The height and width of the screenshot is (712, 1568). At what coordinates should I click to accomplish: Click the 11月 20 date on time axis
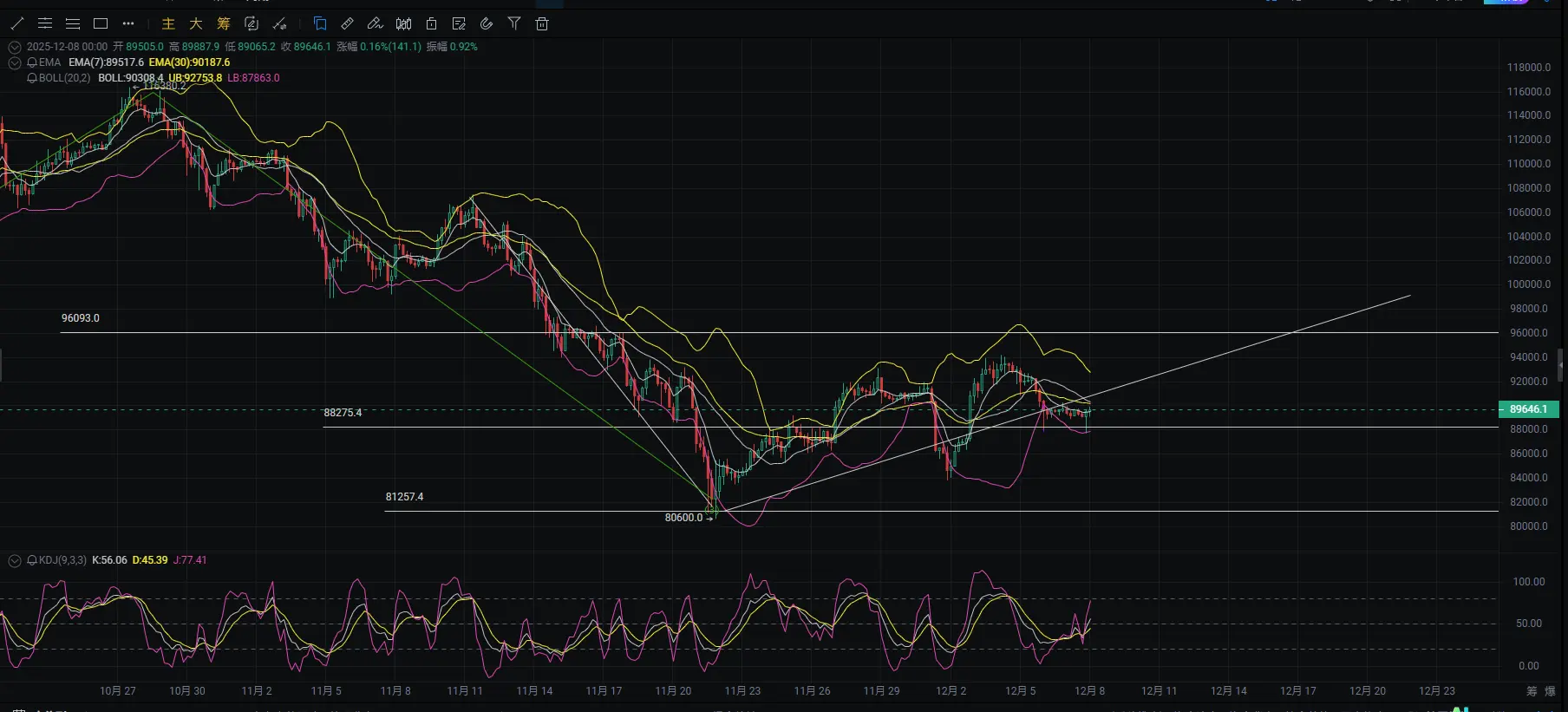click(673, 691)
